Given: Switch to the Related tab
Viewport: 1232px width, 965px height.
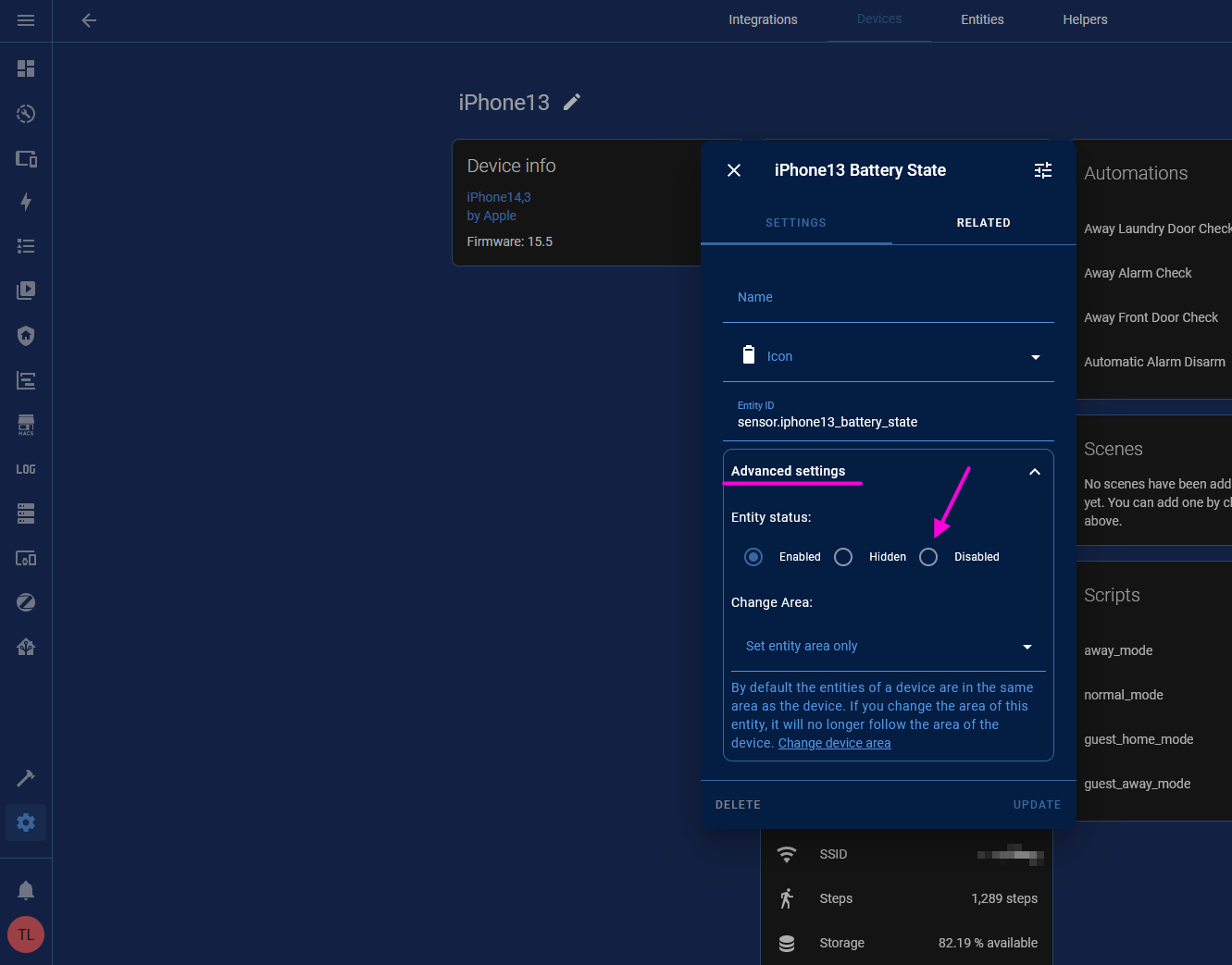Looking at the screenshot, I should click(x=983, y=223).
